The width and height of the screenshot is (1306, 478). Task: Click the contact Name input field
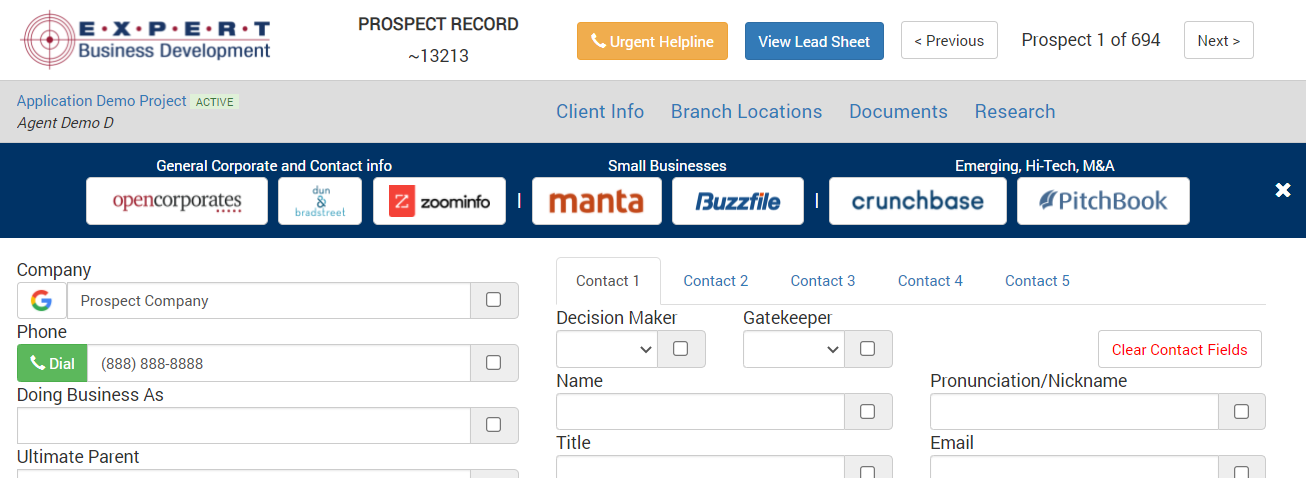701,411
